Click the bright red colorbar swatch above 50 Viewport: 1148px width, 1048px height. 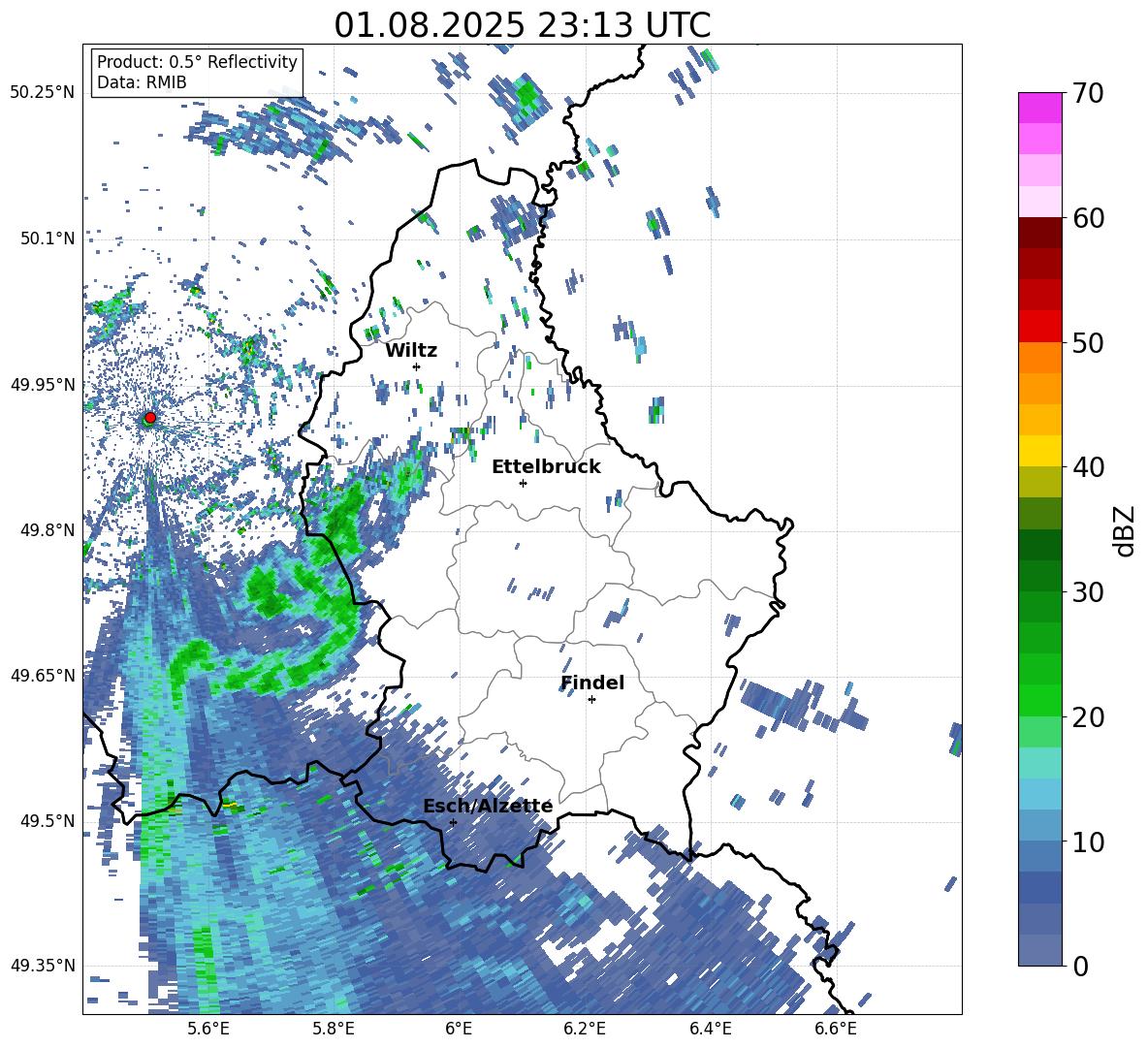(1039, 327)
